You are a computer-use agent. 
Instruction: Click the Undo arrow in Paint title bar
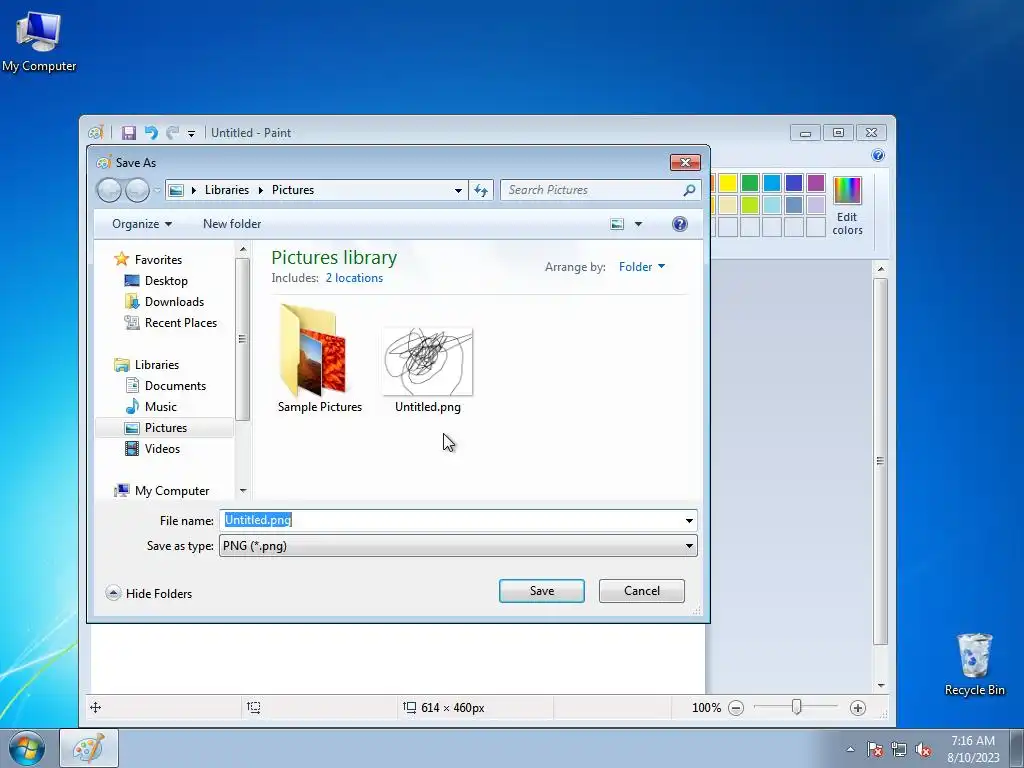pyautogui.click(x=151, y=133)
